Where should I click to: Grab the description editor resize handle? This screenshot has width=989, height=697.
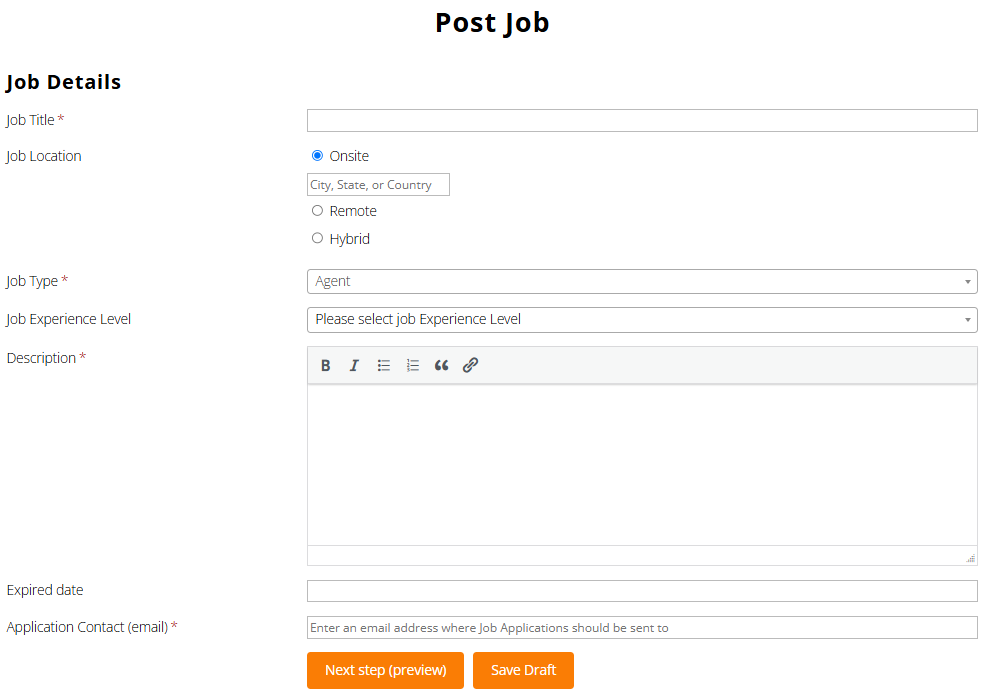(971, 558)
